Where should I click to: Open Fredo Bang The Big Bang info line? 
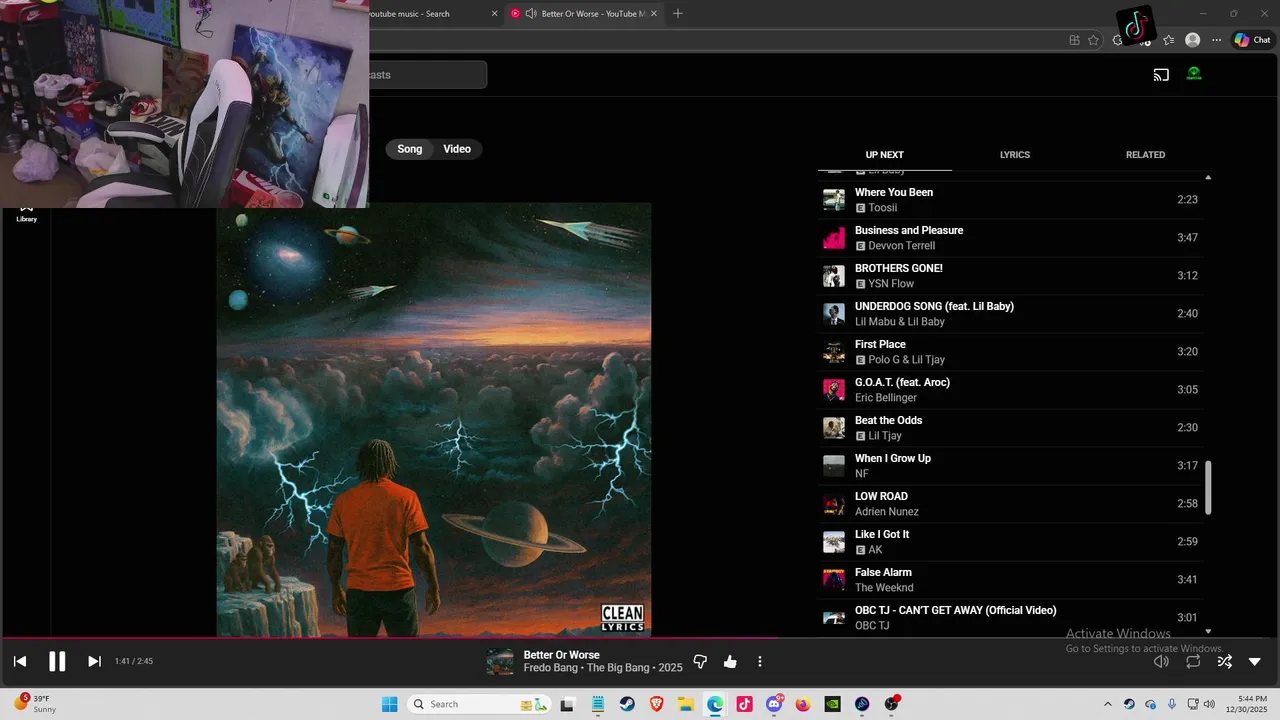pyautogui.click(x=603, y=668)
